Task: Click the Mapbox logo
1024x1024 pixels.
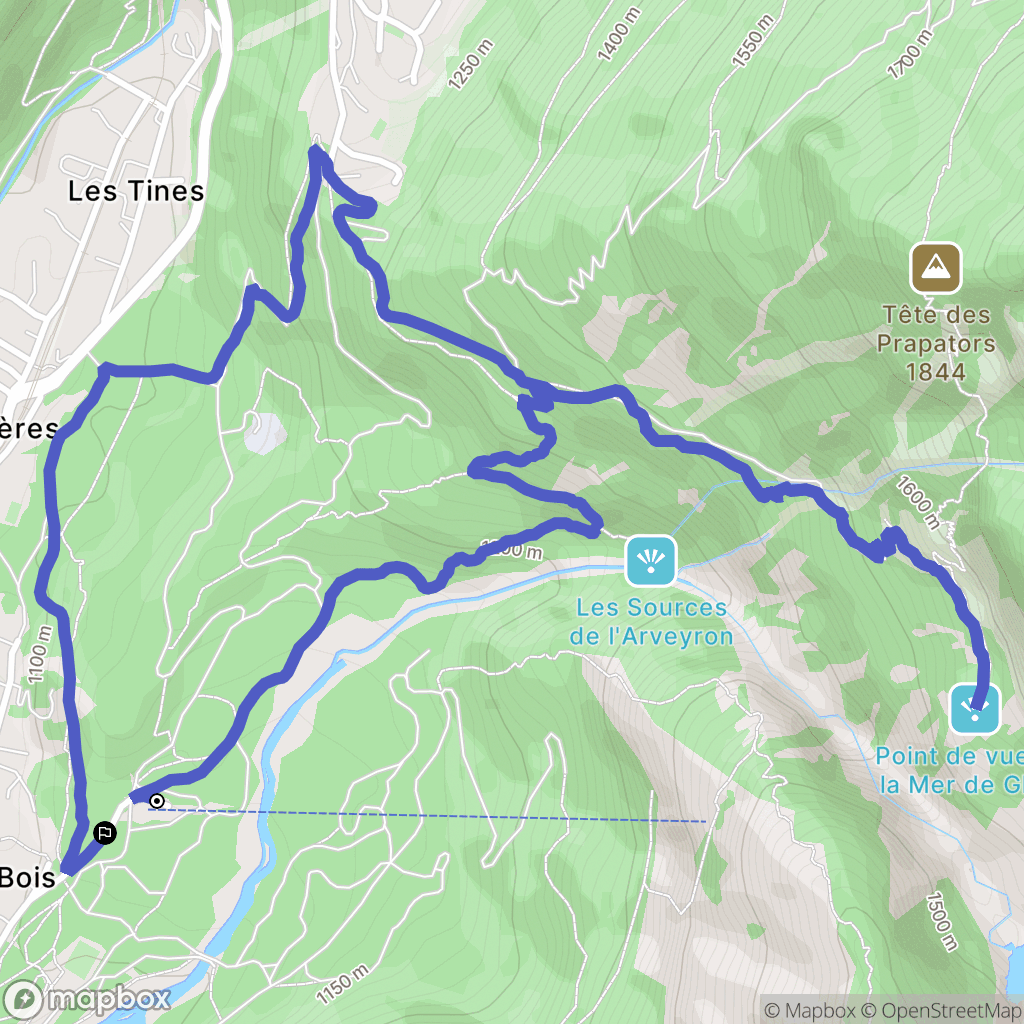Action: [87, 1000]
